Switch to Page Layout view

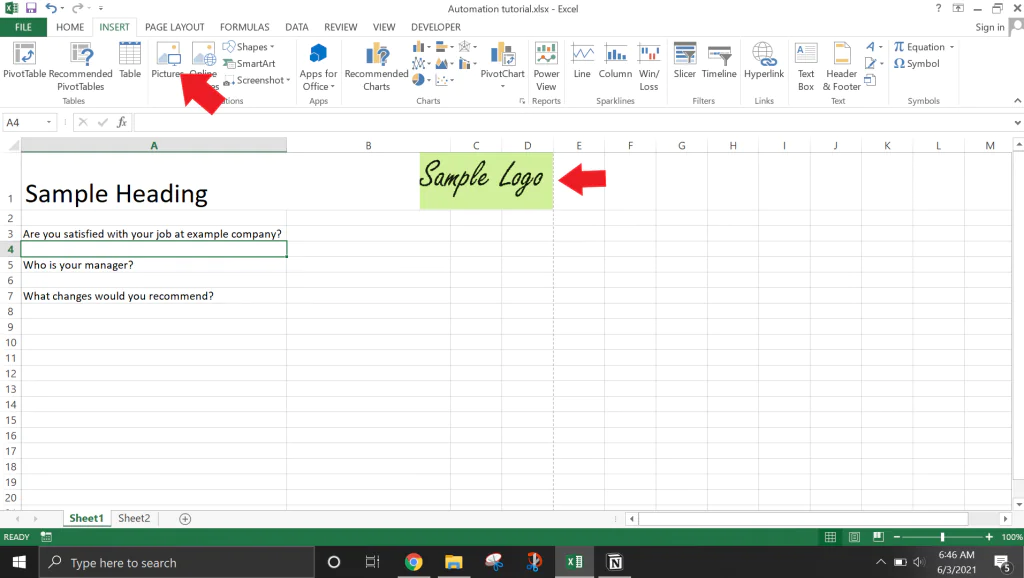coord(854,537)
